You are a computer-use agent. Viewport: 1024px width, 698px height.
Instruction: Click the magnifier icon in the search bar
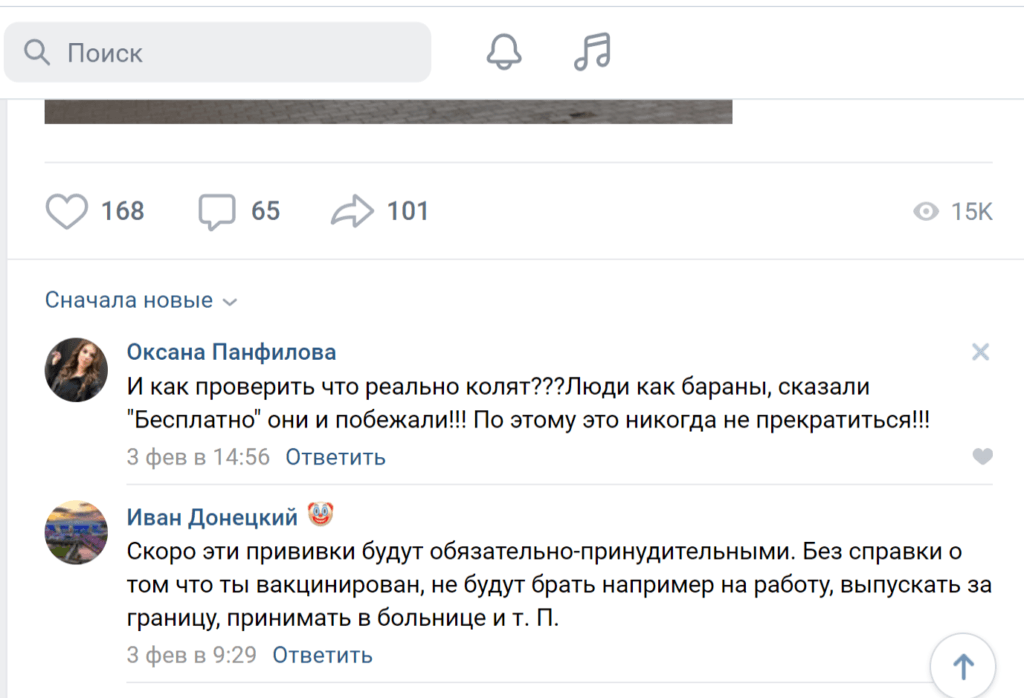pyautogui.click(x=37, y=52)
